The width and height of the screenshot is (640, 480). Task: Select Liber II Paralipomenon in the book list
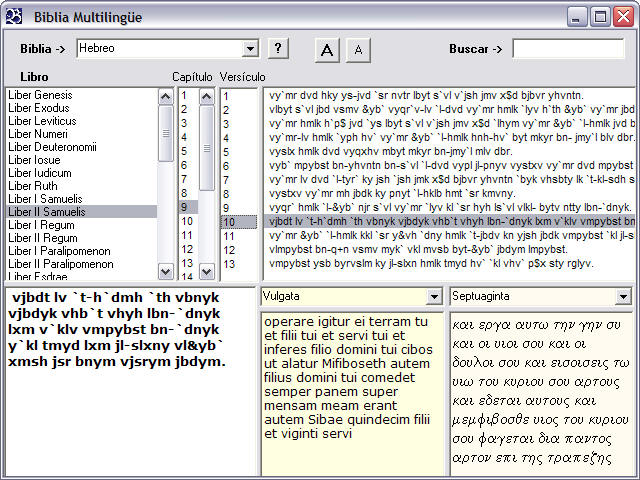[x=82, y=264]
